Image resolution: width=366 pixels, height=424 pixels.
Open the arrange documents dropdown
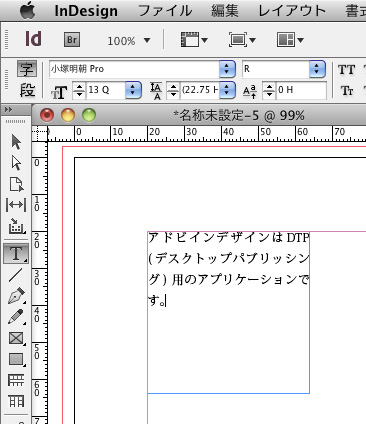click(x=290, y=40)
